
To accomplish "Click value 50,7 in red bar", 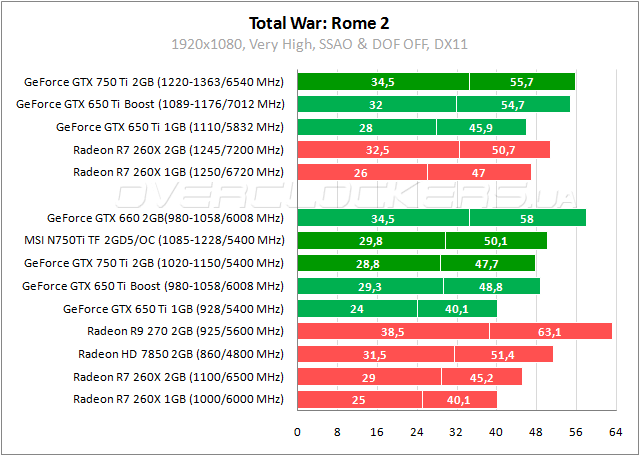I will coord(504,150).
